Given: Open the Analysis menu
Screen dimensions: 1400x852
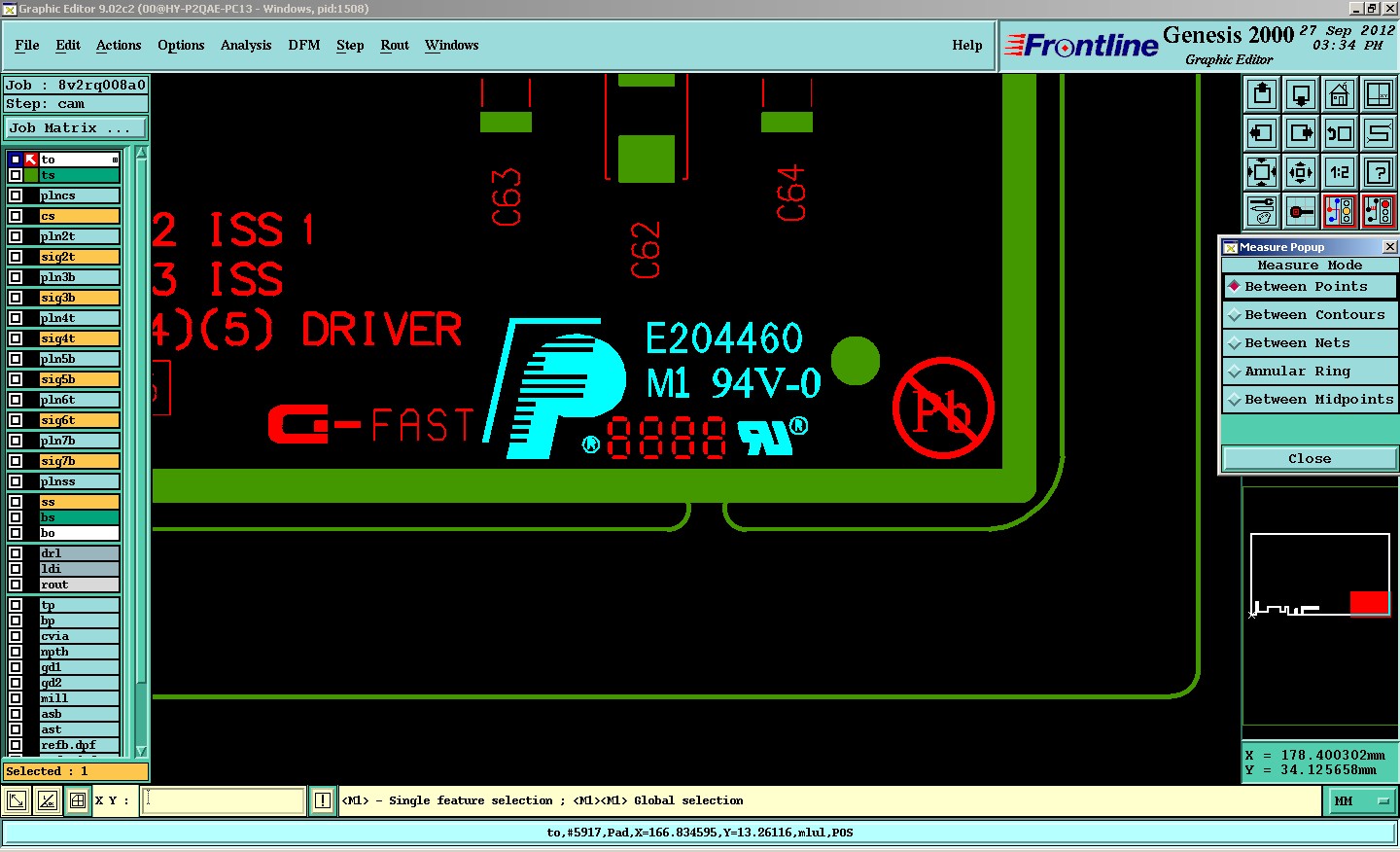Looking at the screenshot, I should point(246,46).
